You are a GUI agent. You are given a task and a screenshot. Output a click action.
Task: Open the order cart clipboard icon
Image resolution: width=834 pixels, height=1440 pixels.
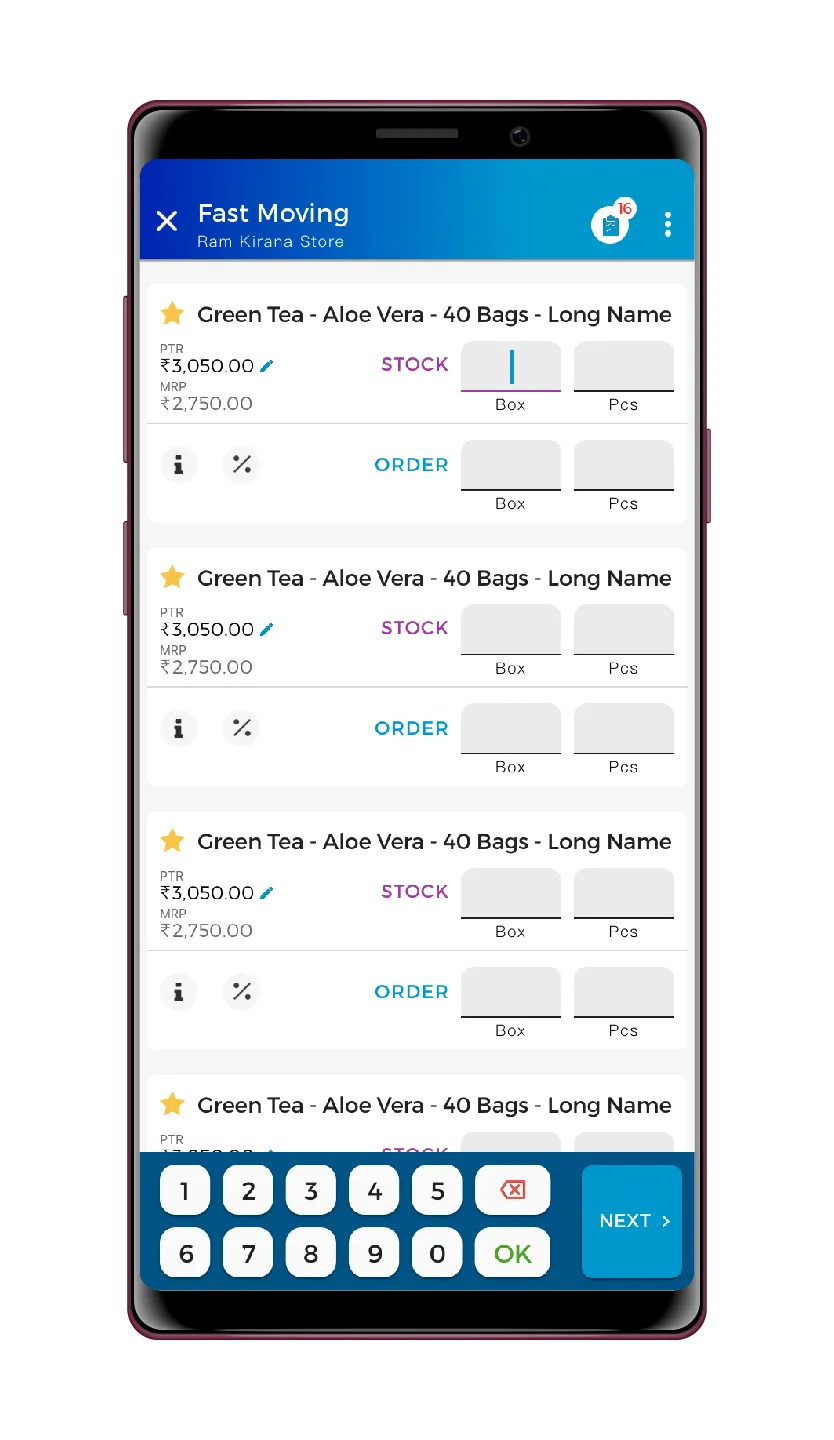[611, 225]
